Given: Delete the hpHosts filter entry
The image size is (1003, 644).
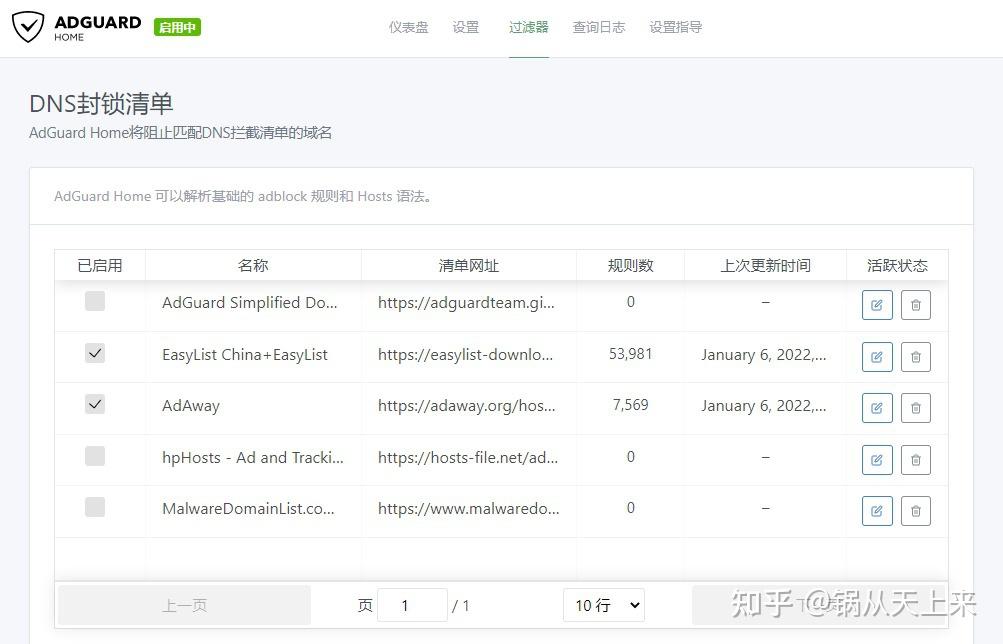Looking at the screenshot, I should [915, 460].
